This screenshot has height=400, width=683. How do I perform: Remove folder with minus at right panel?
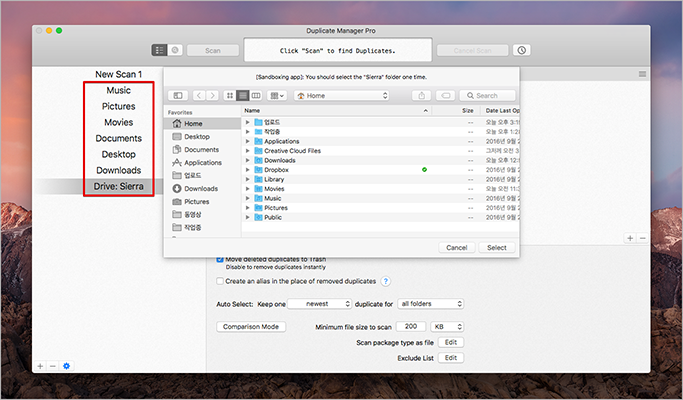tap(642, 238)
